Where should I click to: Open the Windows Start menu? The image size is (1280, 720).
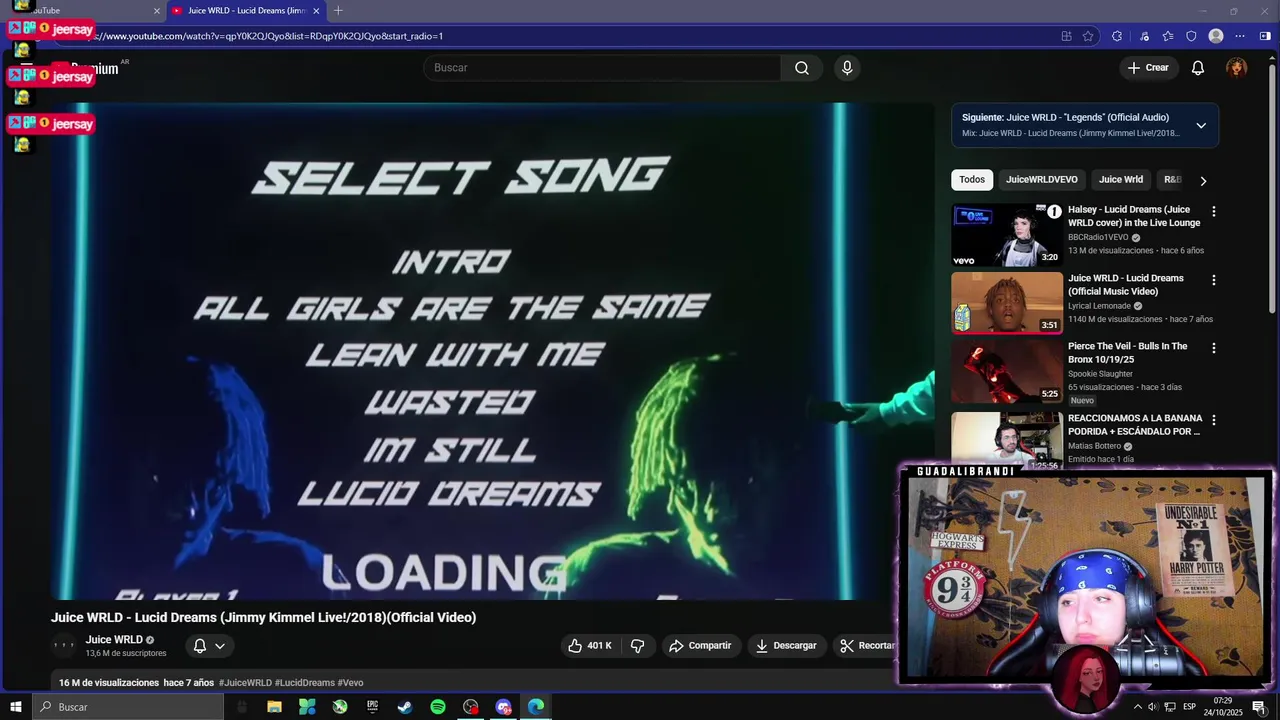(x=15, y=707)
